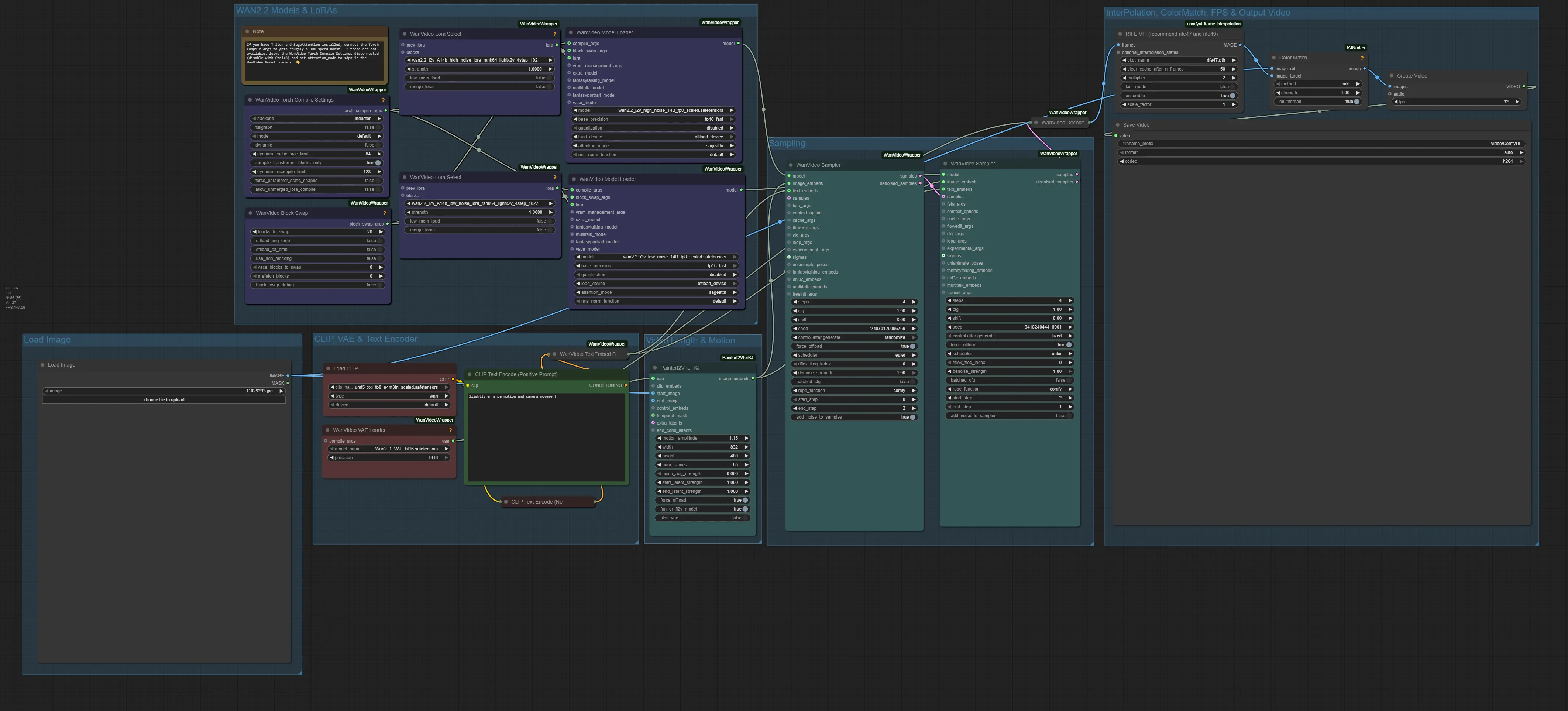Collapse the Load Image node
This screenshot has width=1568, height=711.
pyautogui.click(x=42, y=365)
